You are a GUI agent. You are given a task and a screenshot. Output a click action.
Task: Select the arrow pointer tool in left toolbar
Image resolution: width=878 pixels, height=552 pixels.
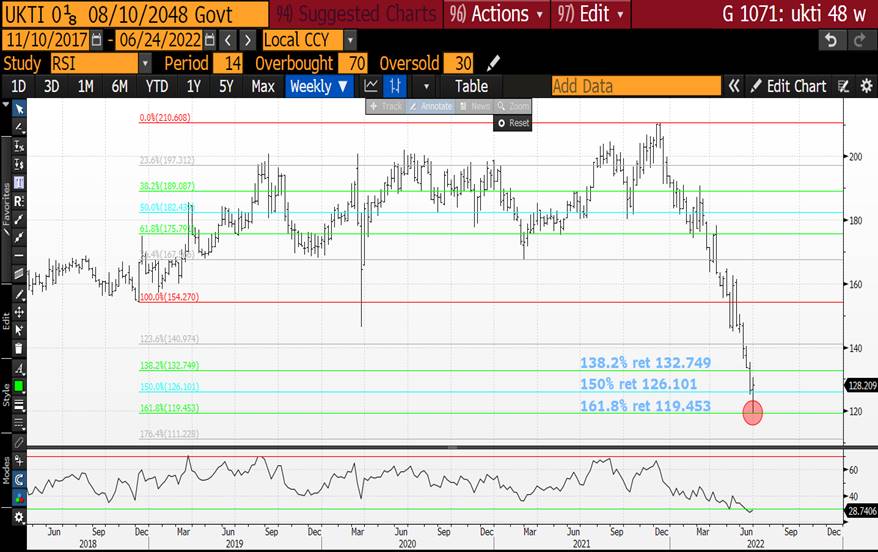point(19,109)
